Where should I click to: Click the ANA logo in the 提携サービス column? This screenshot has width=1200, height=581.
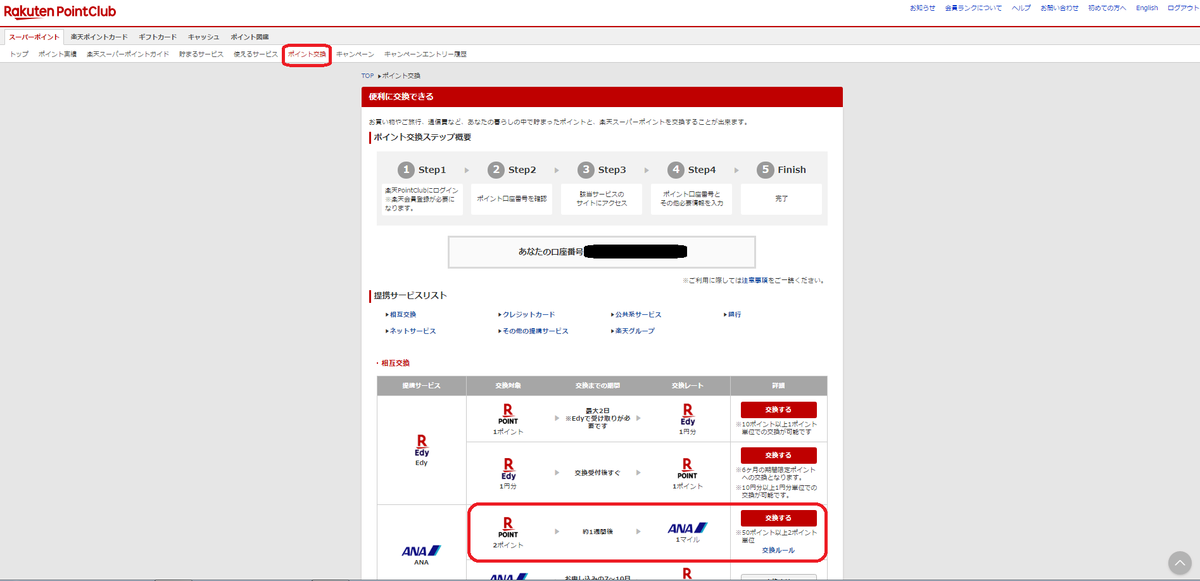click(421, 553)
